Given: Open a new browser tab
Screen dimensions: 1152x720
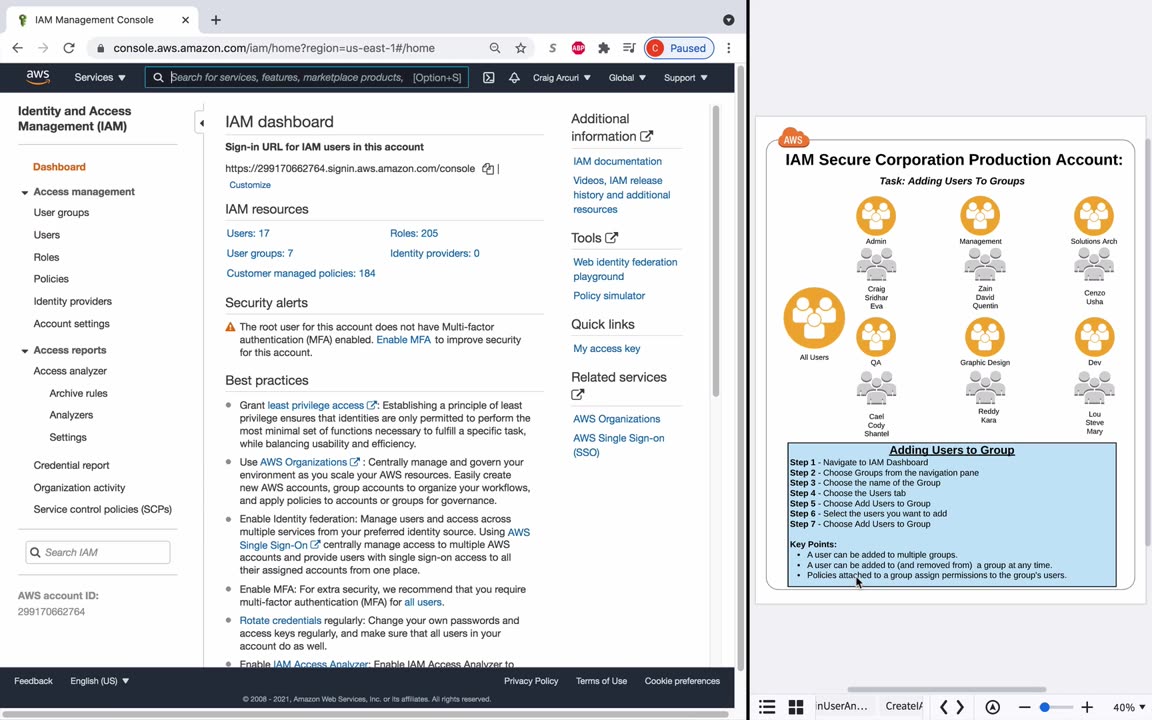Looking at the screenshot, I should point(215,20).
